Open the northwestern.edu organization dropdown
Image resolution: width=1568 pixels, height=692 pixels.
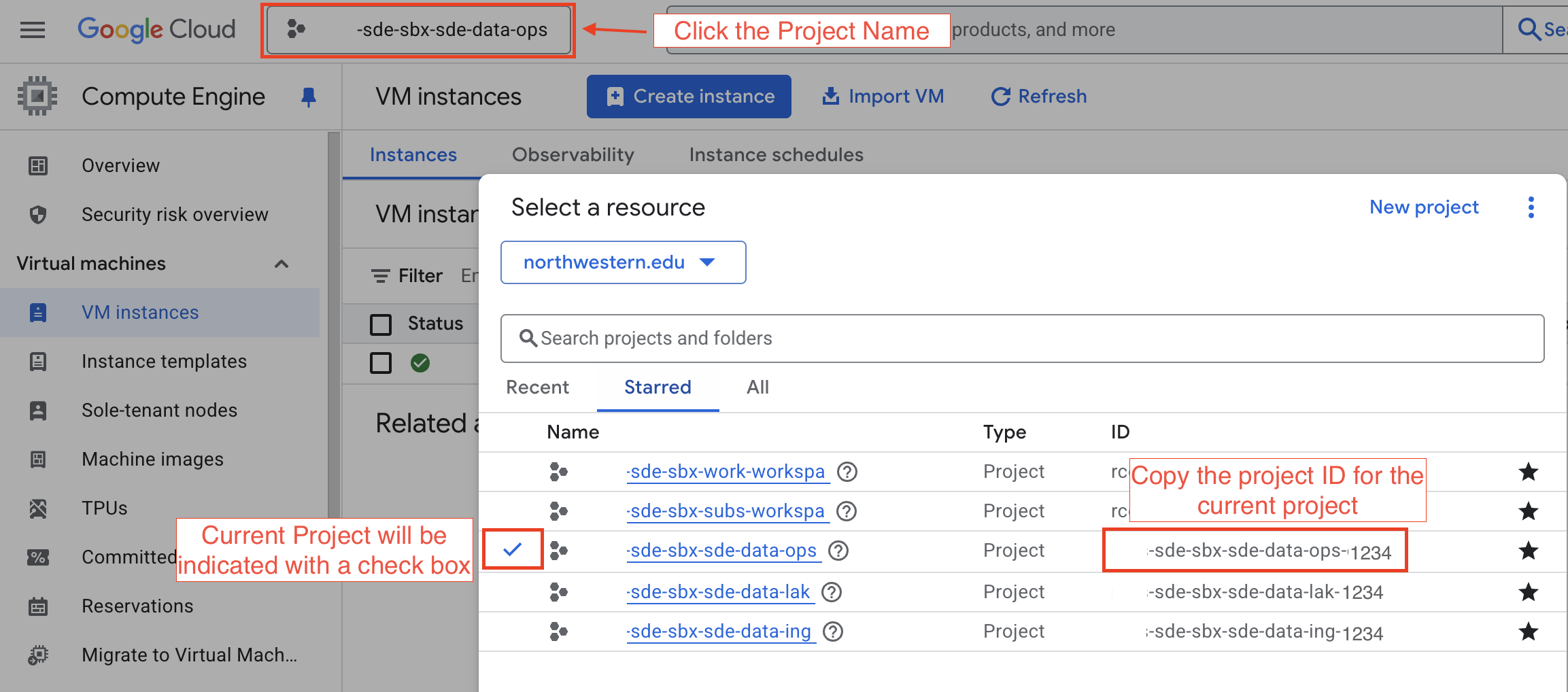(x=623, y=262)
